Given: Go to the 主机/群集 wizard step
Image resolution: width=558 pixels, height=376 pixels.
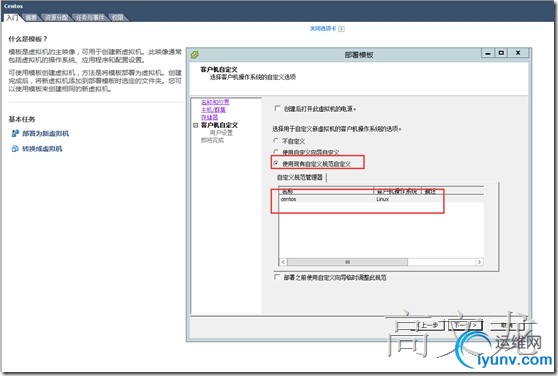Looking at the screenshot, I should 213,110.
